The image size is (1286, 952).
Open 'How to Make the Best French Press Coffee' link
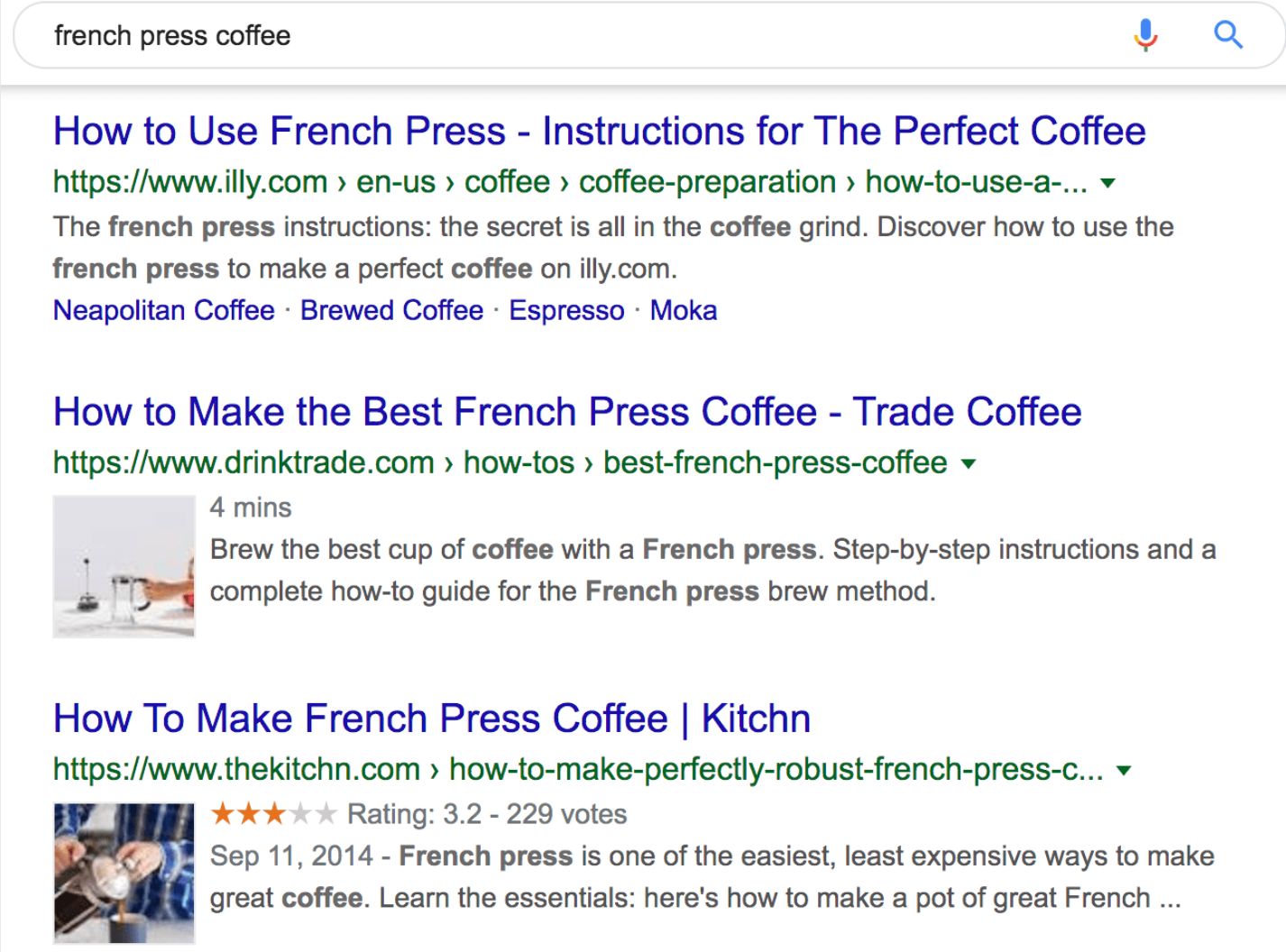click(567, 412)
